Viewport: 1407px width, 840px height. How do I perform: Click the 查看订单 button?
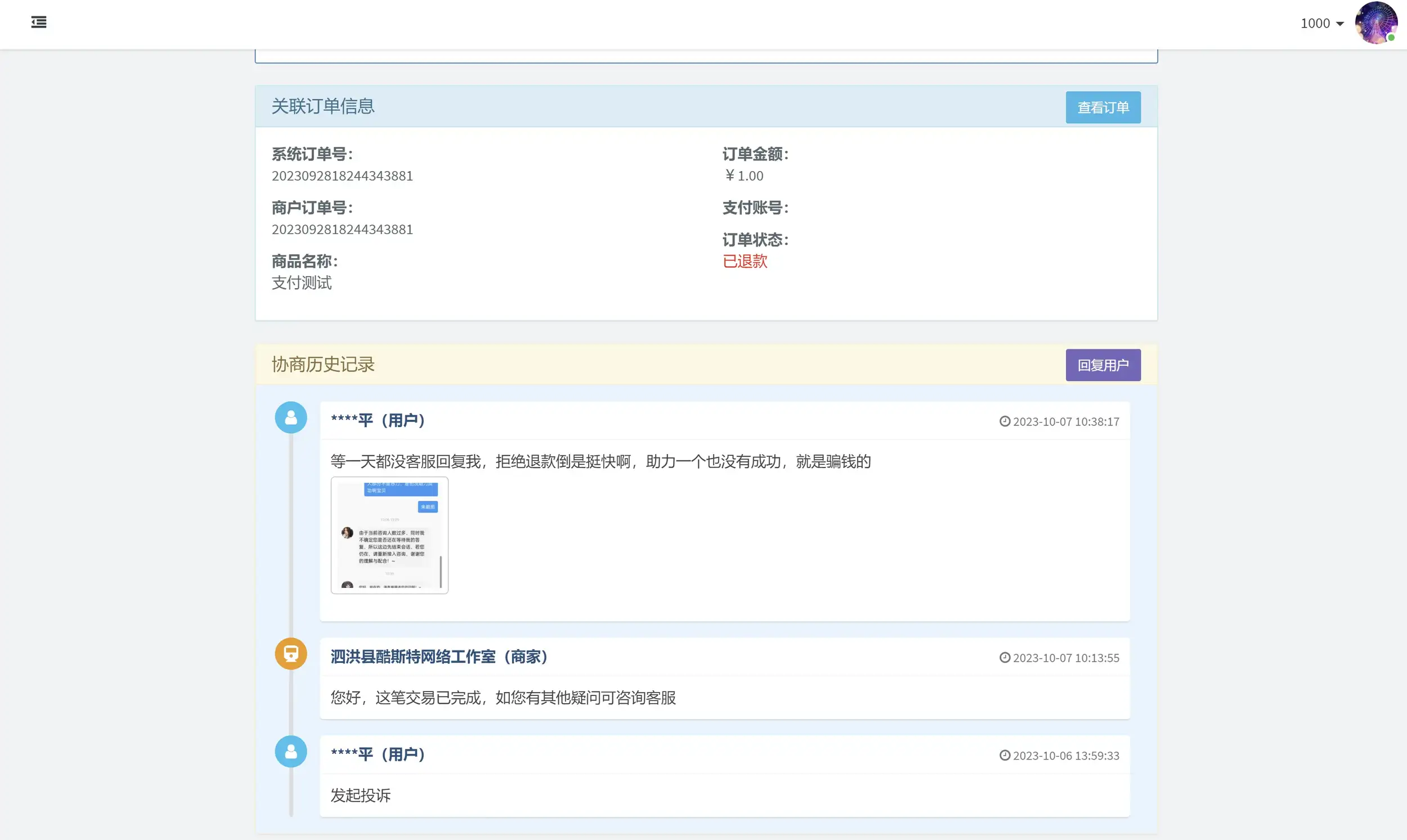(x=1103, y=107)
